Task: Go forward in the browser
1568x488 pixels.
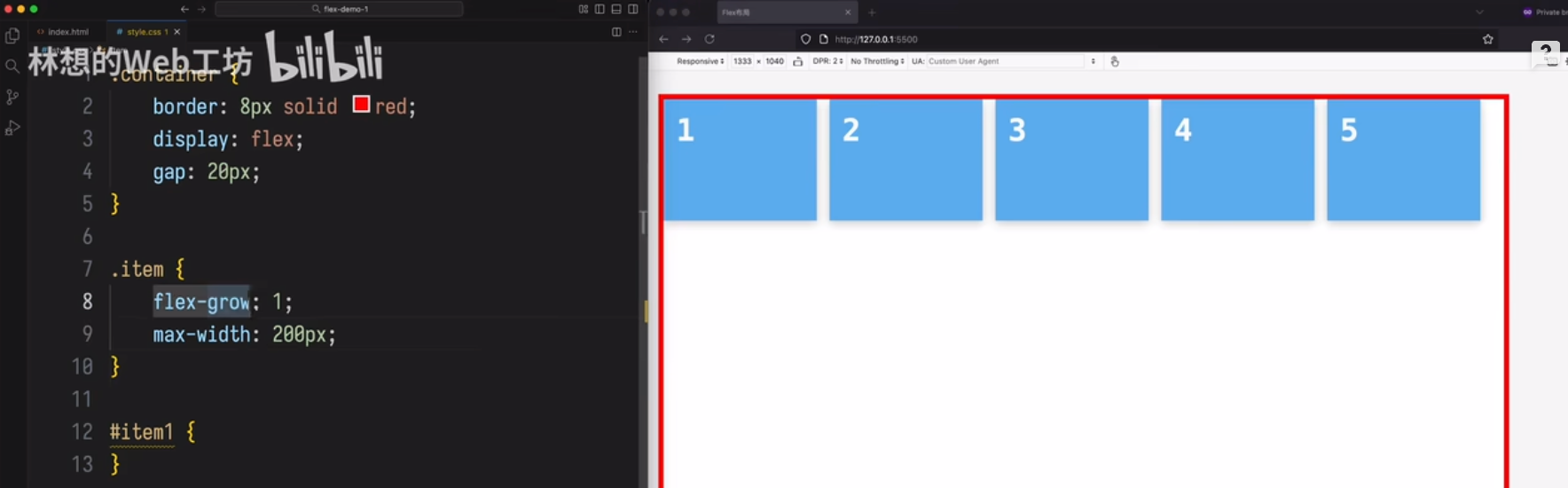Action: pyautogui.click(x=686, y=39)
